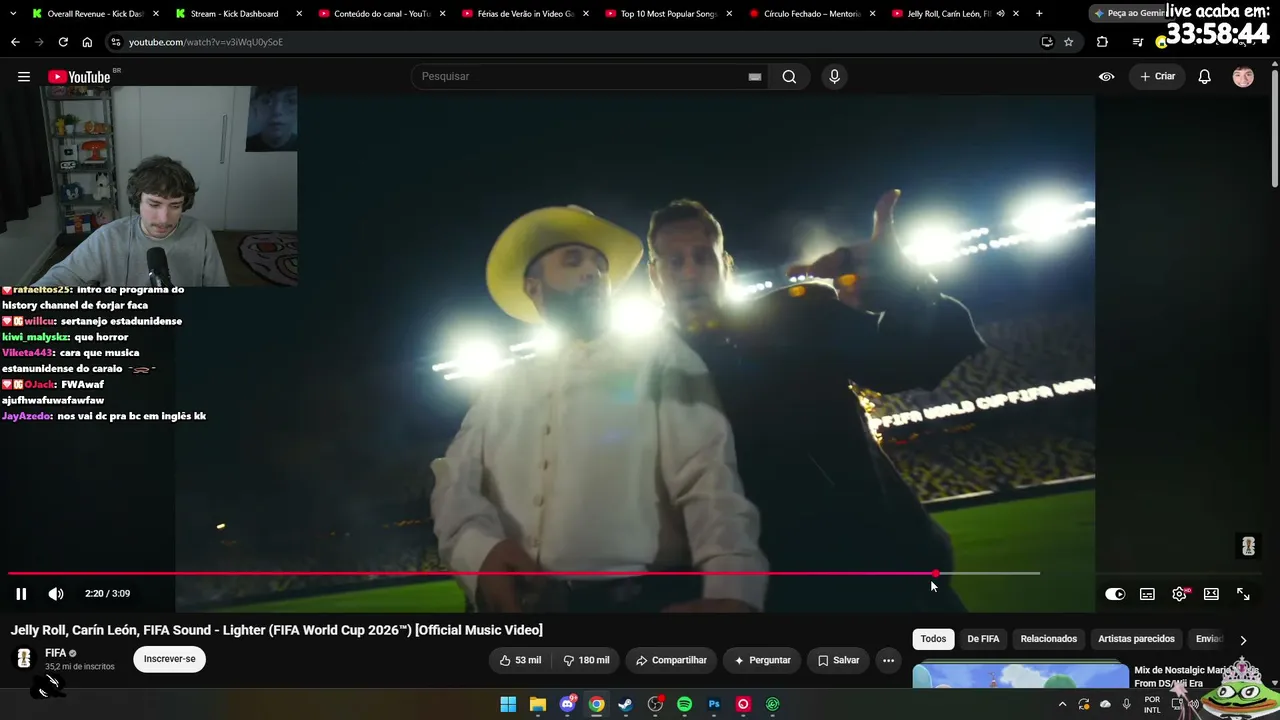Viewport: 1280px width, 720px height.
Task: Click the Inscrever-se subscribe button
Action: pos(170,659)
